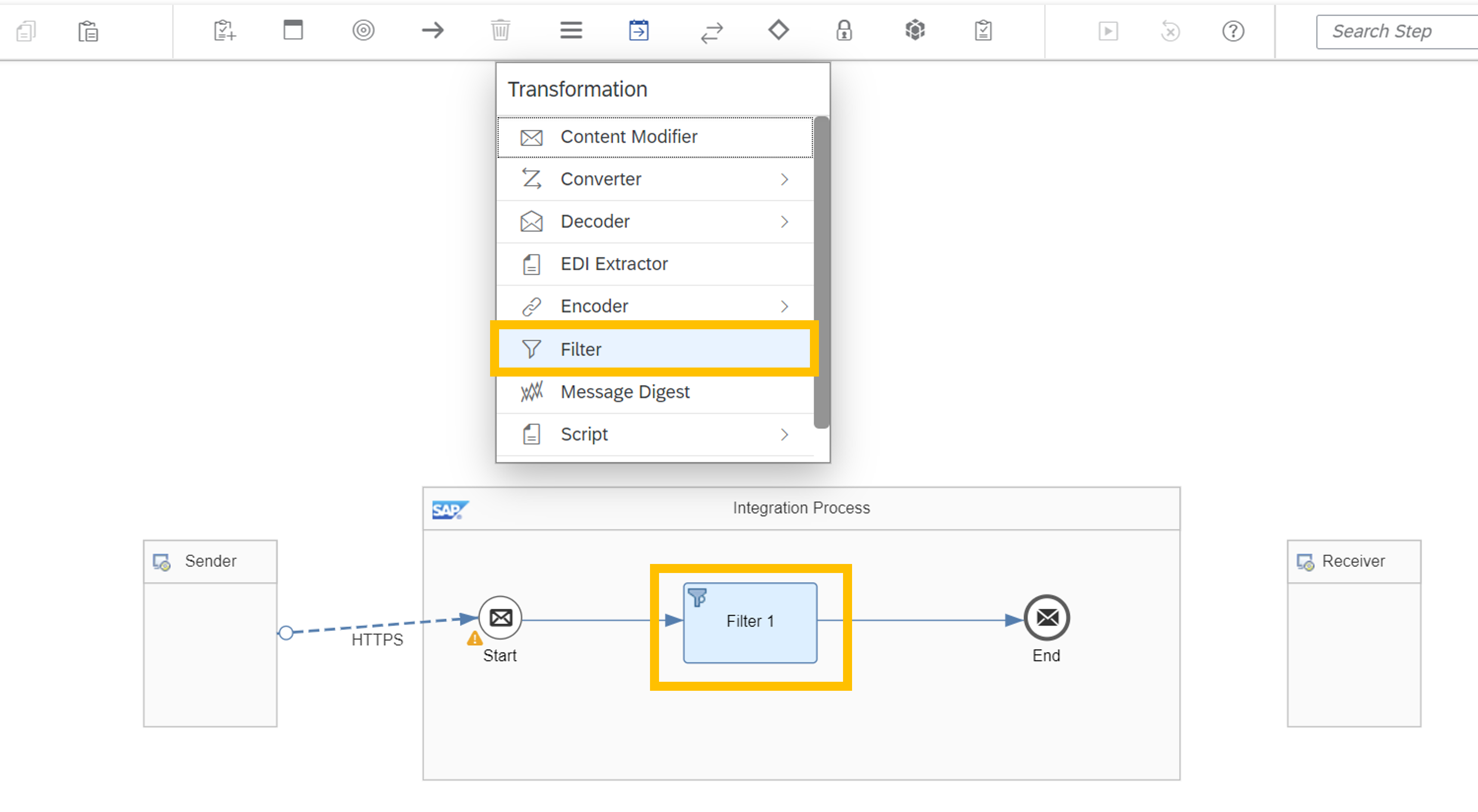Select the connector arrow tool
Screen dimensions: 1478x812
tap(432, 31)
